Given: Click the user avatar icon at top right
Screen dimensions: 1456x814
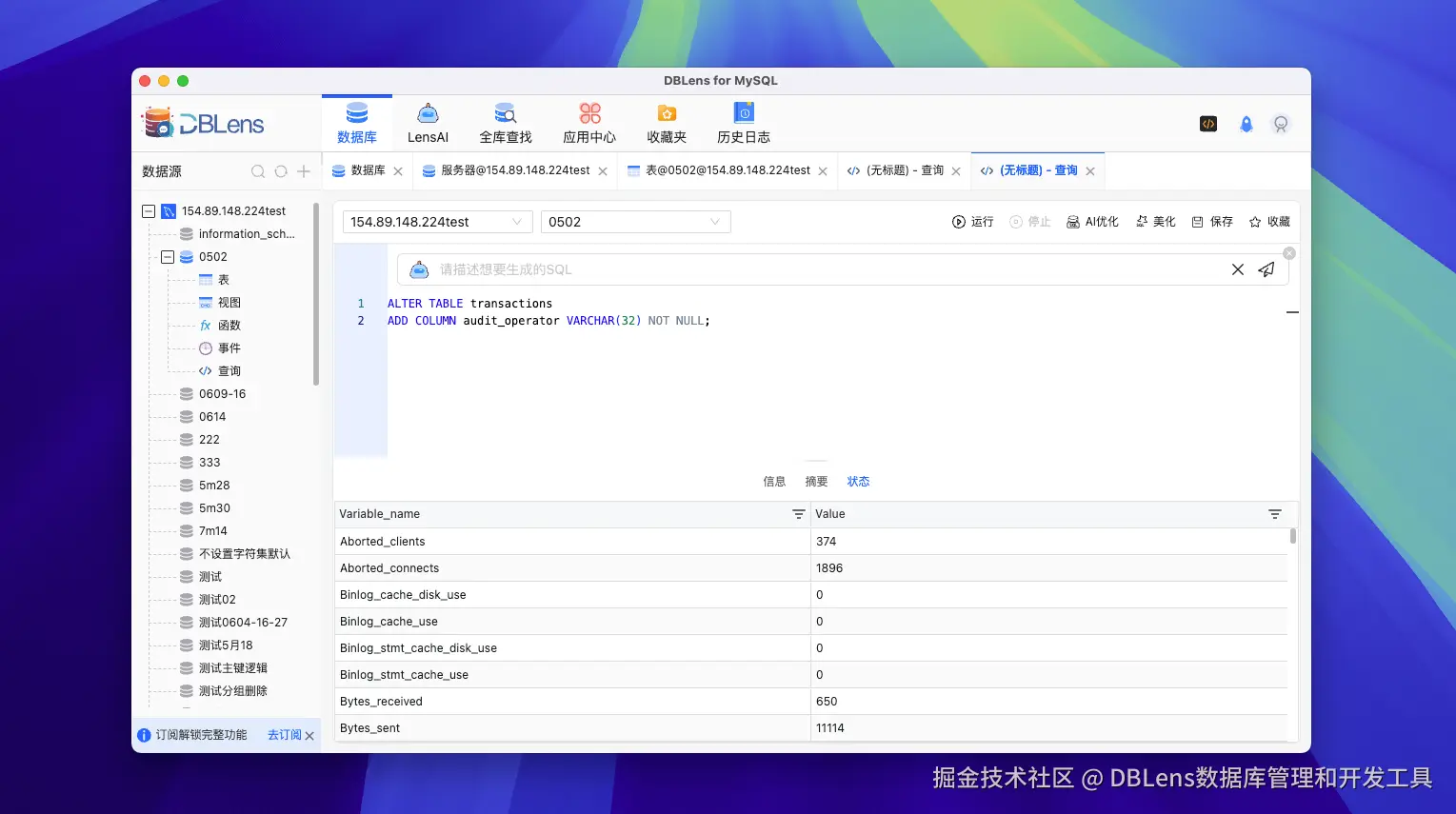Looking at the screenshot, I should [1281, 124].
